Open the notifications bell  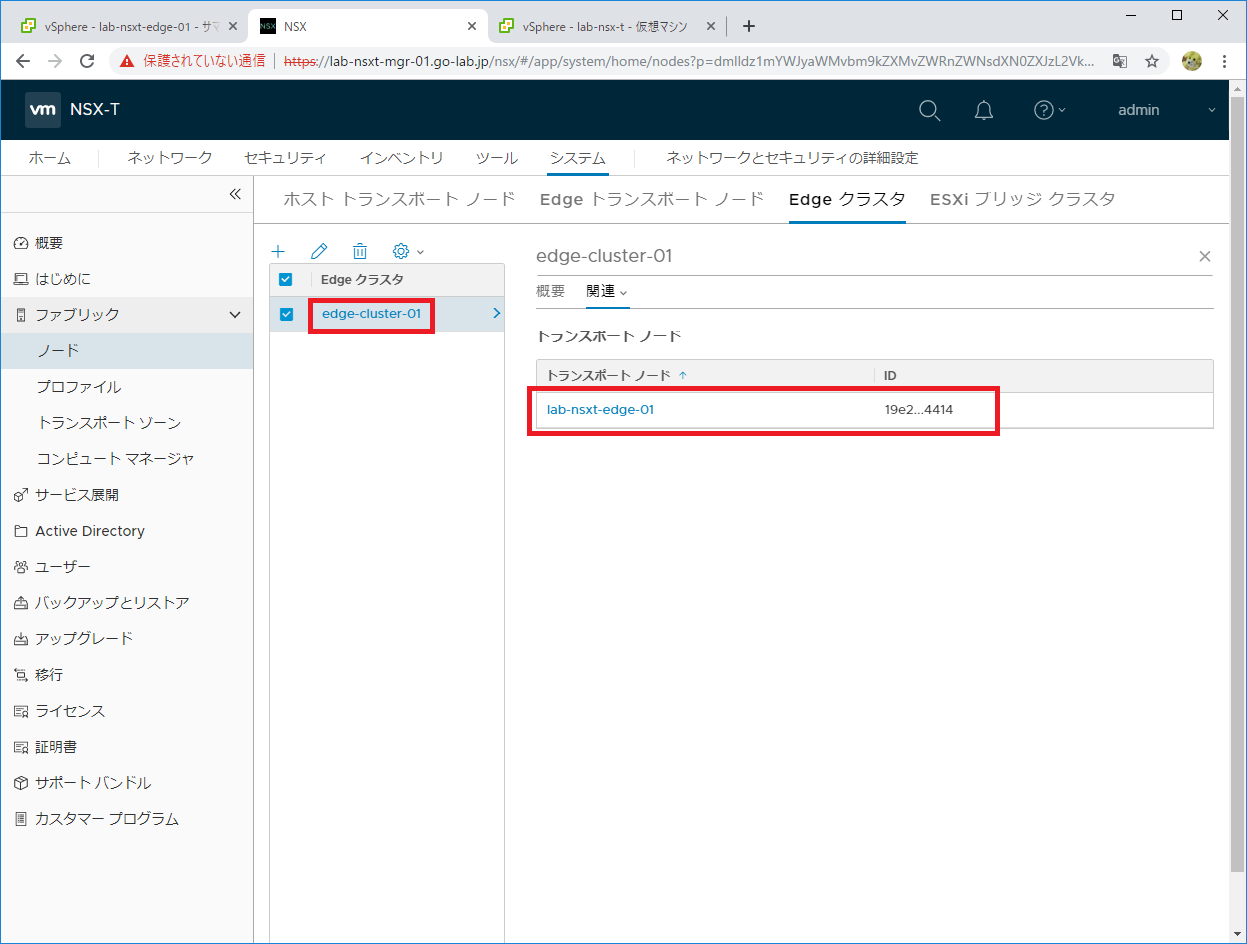[984, 110]
